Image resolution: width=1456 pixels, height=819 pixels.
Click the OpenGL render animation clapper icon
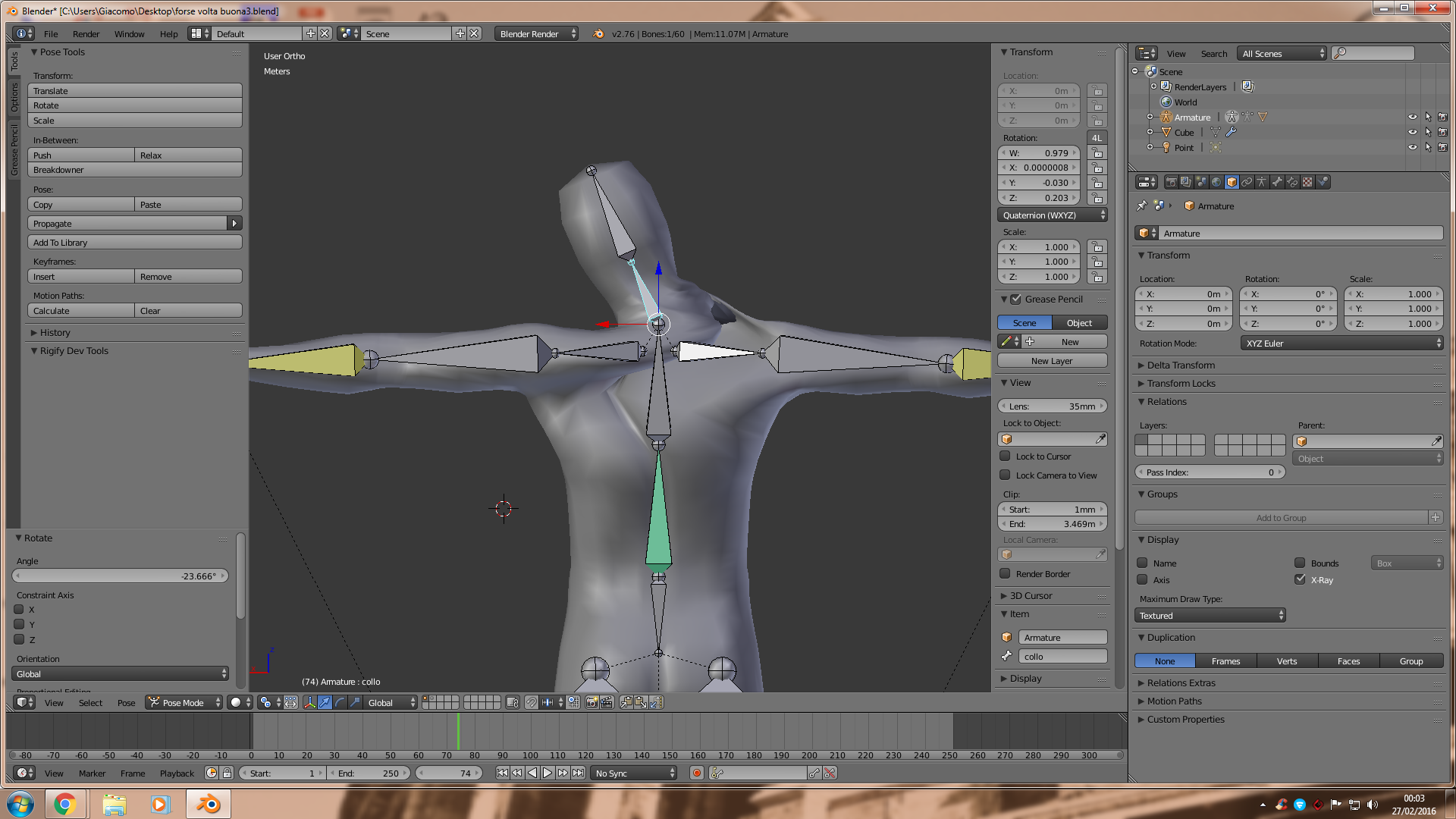607,702
